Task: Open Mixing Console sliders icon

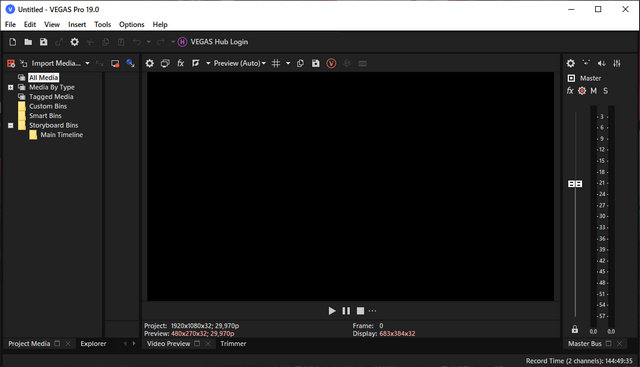Action: coord(617,63)
